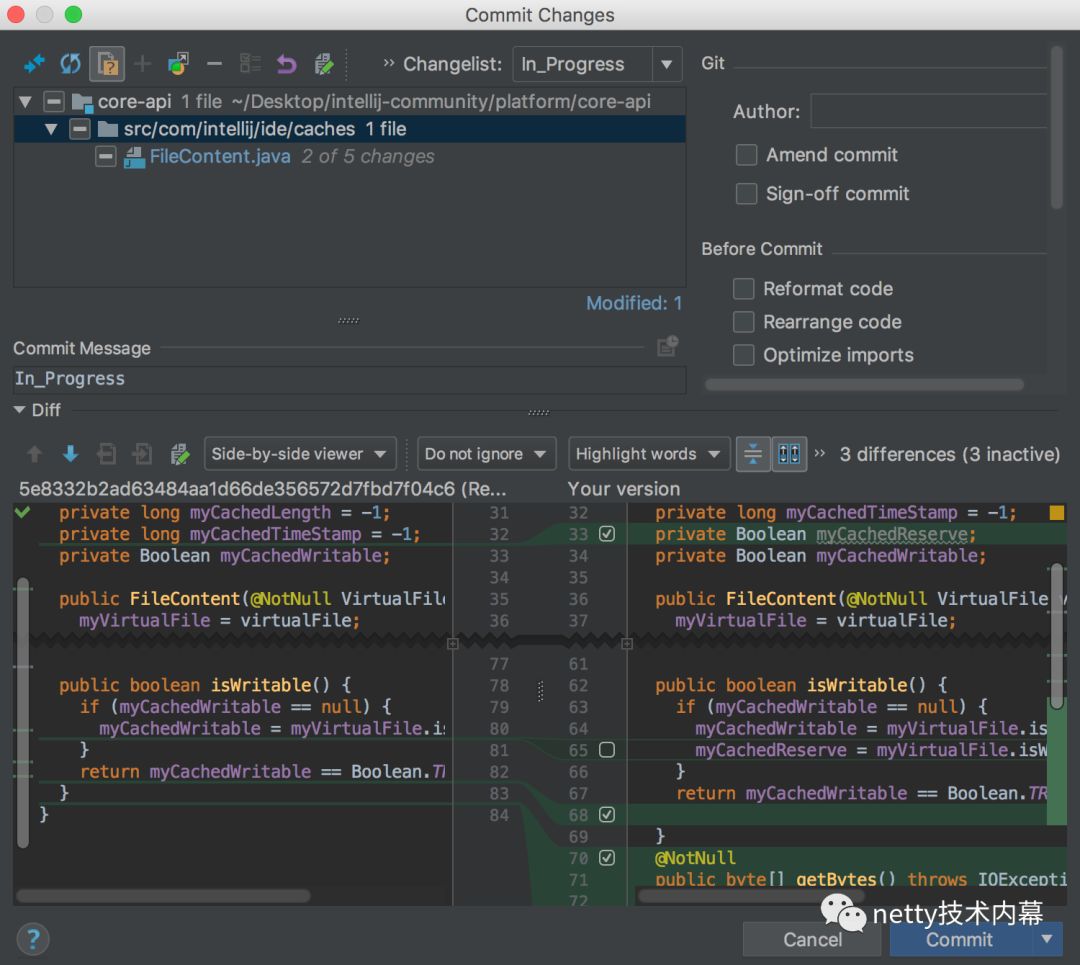Image resolution: width=1080 pixels, height=965 pixels.
Task: Click Compare next file icon in Diff
Action: pyautogui.click(x=143, y=454)
